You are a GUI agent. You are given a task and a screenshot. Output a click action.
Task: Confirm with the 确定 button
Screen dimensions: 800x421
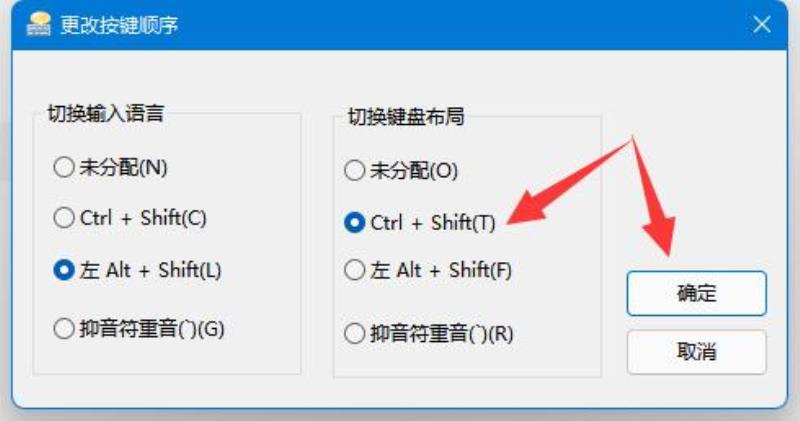[696, 293]
